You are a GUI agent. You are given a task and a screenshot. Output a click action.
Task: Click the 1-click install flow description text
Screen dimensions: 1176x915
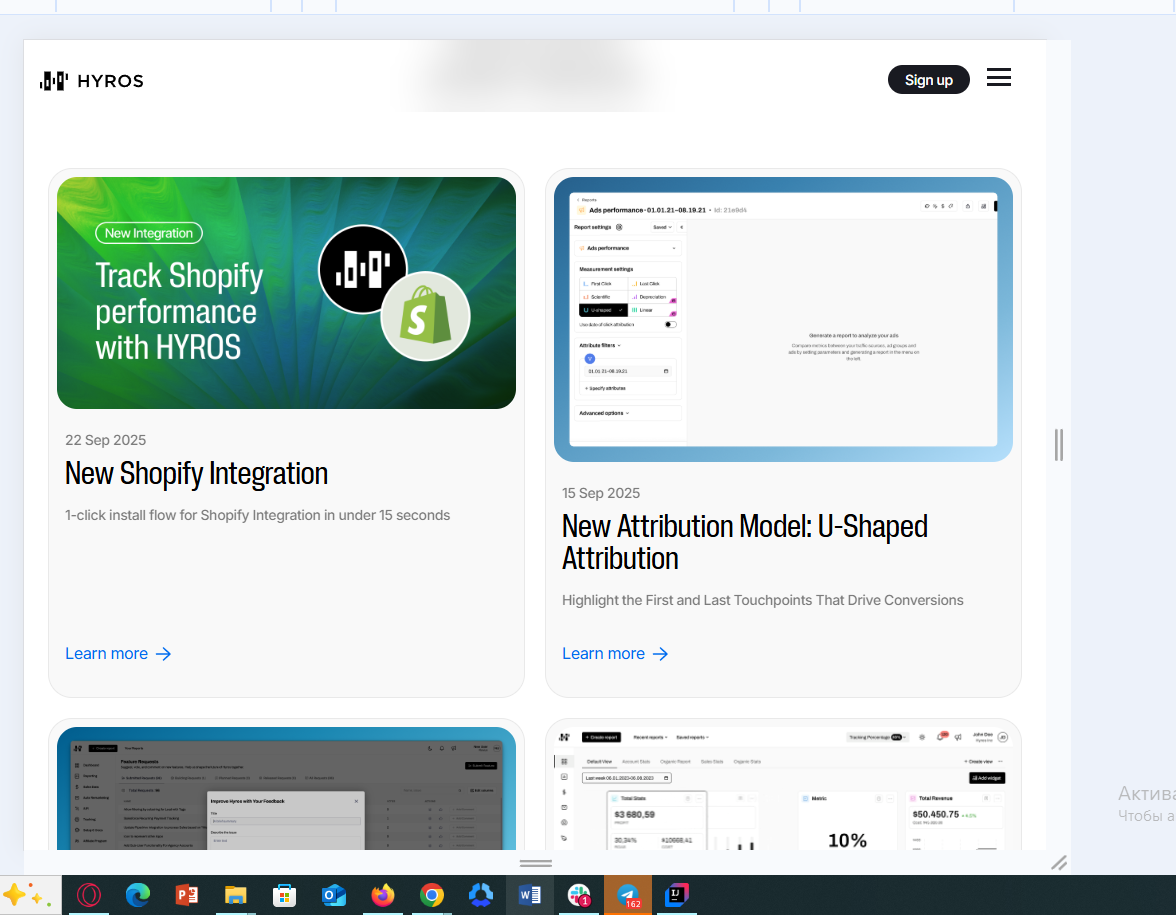tap(257, 515)
